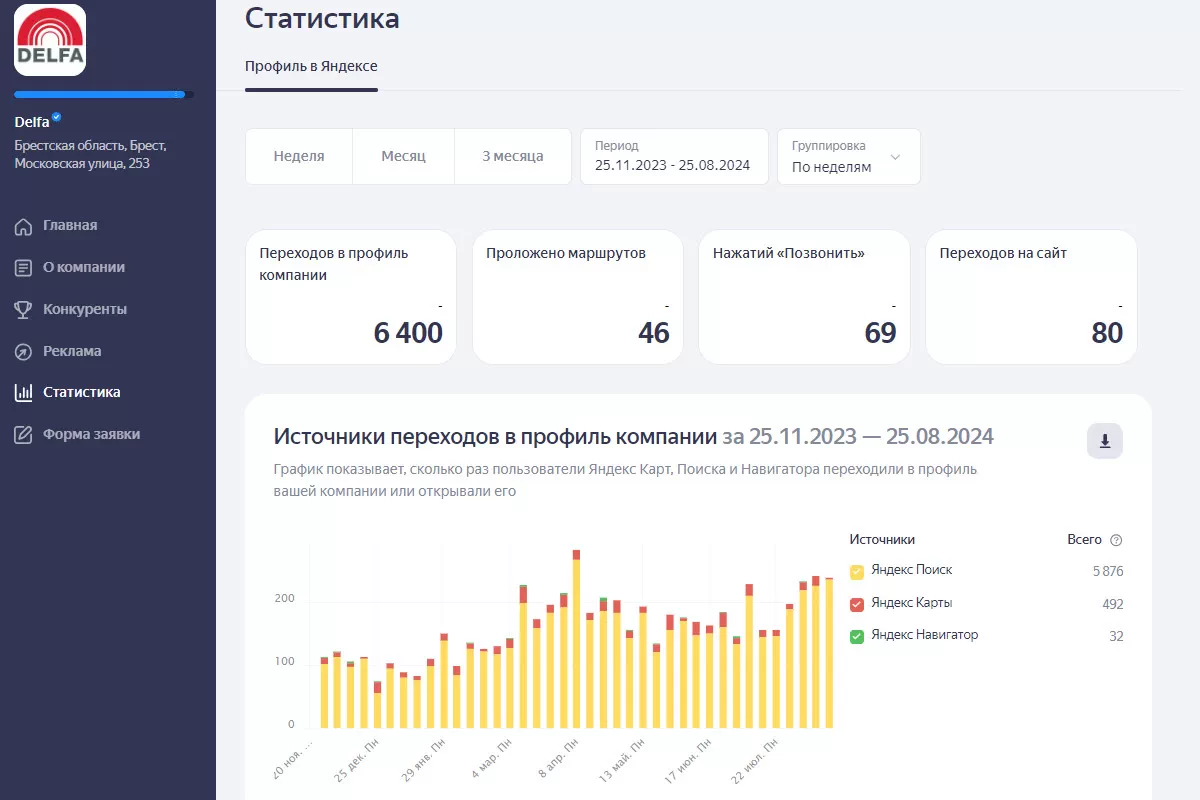Click the DELFA company logo

tap(50, 40)
